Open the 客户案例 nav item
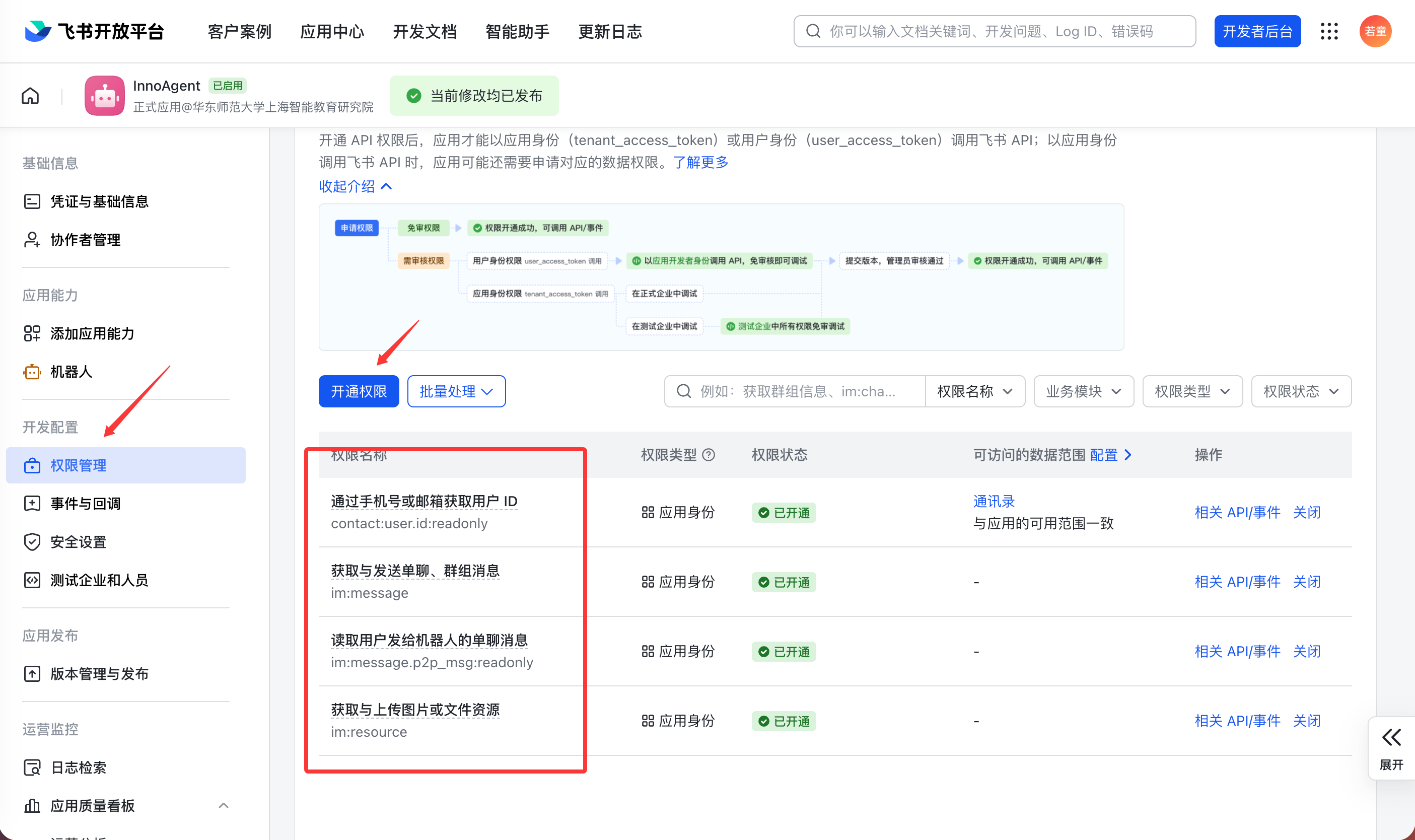Viewport: 1415px width, 840px height. point(239,32)
